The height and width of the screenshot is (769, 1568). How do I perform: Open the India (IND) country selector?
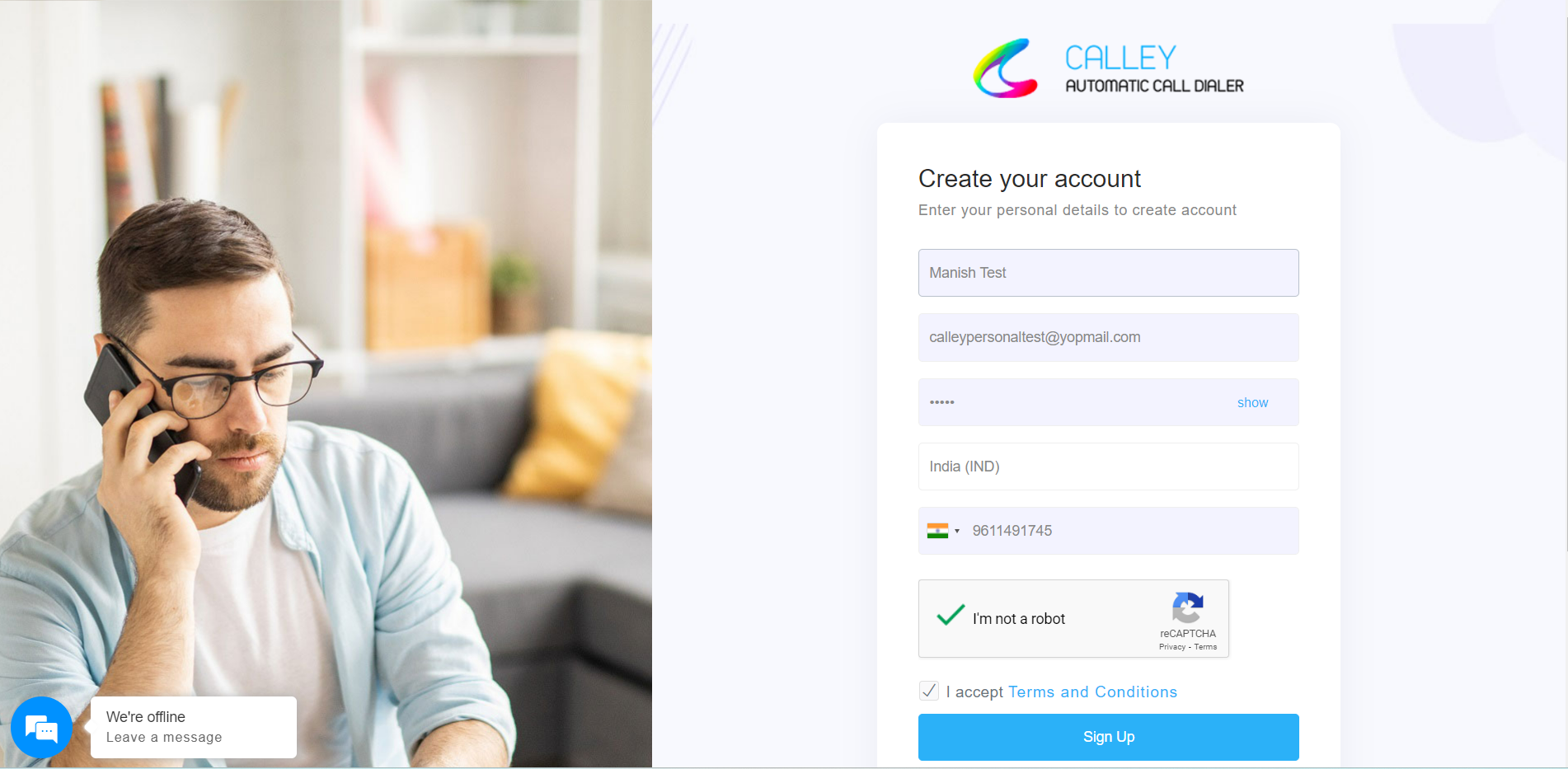[1109, 467]
